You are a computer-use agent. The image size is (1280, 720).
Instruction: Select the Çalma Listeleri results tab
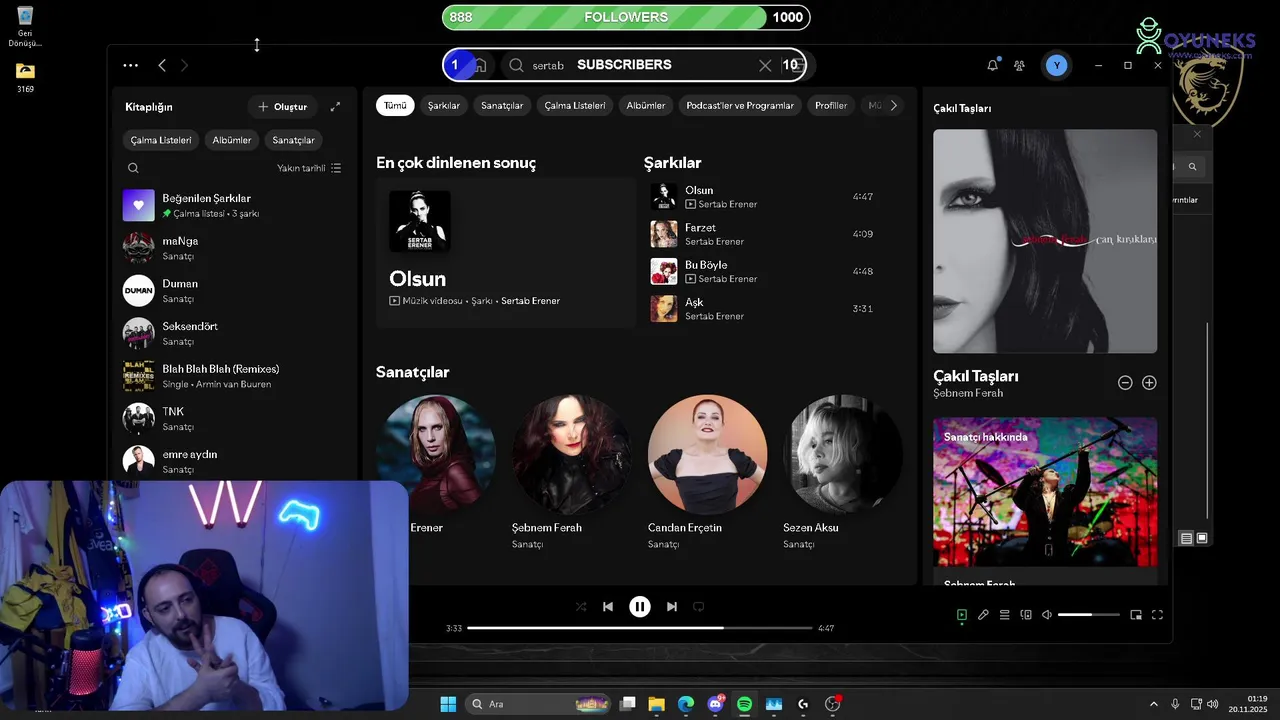(x=575, y=105)
